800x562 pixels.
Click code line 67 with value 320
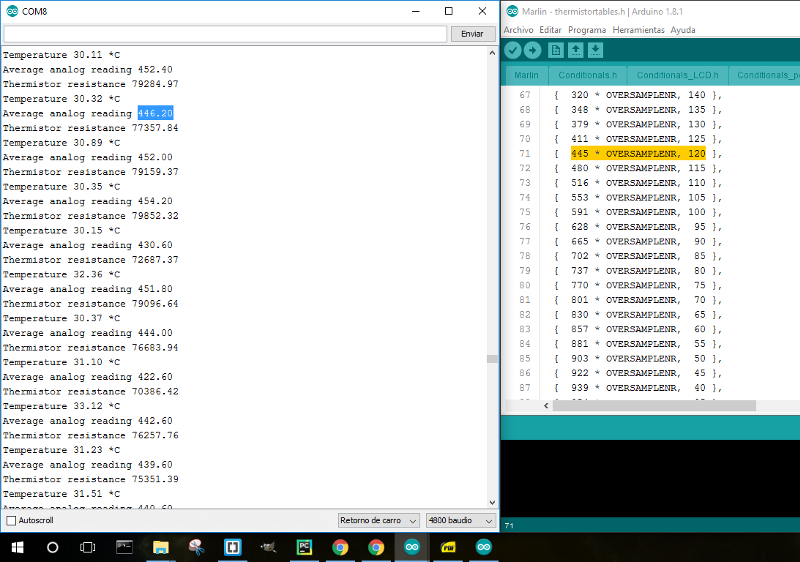tap(638, 95)
